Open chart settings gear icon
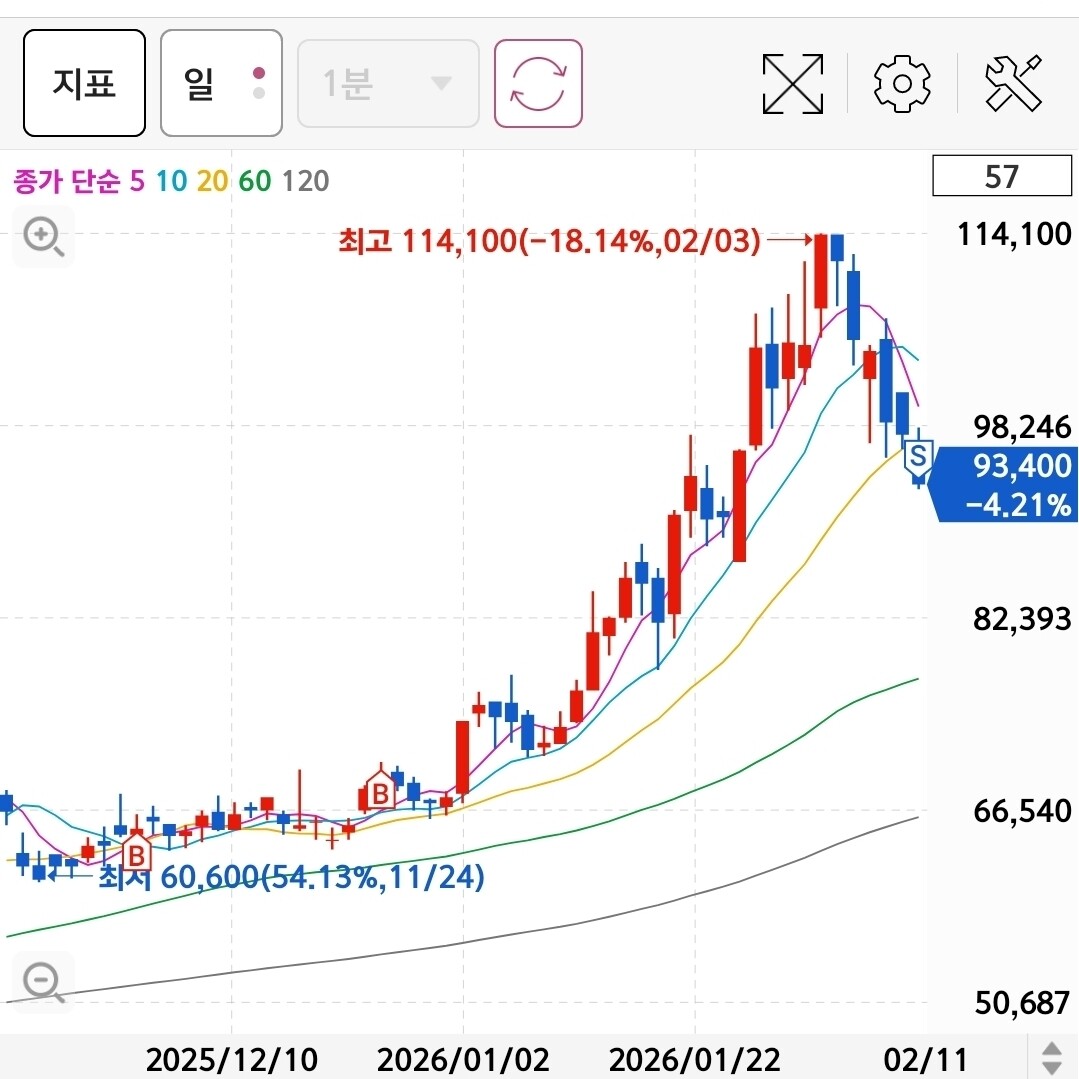This screenshot has height=1079, width=1079. (x=902, y=84)
